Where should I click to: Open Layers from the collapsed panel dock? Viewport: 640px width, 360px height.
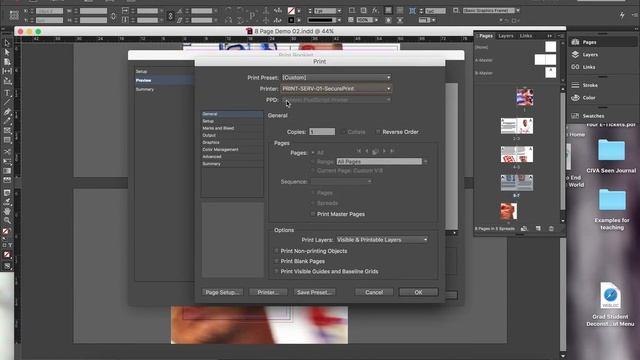tap(585, 54)
